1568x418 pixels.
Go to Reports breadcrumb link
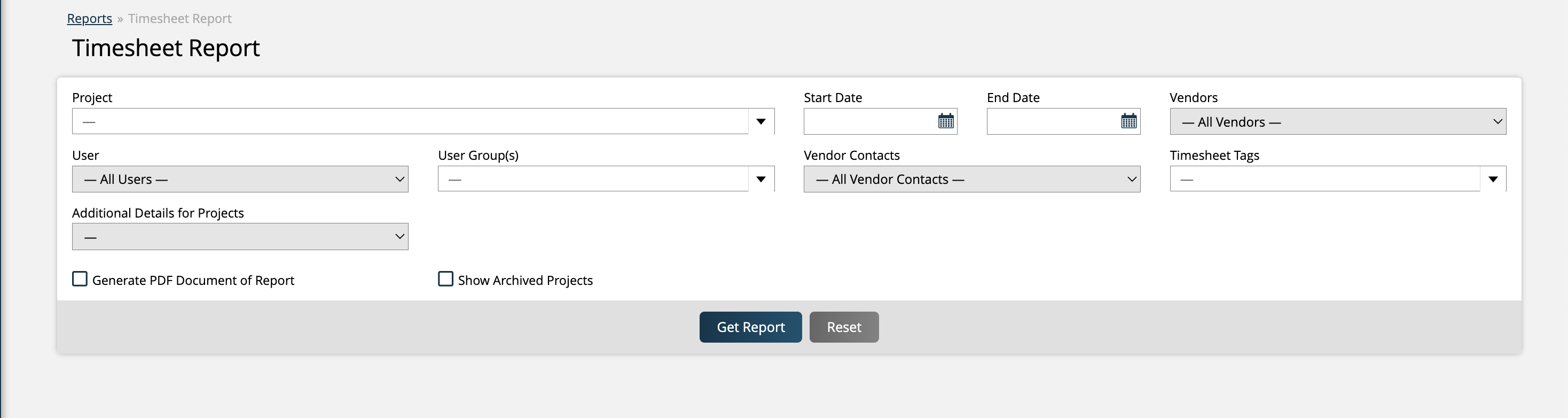[x=90, y=19]
